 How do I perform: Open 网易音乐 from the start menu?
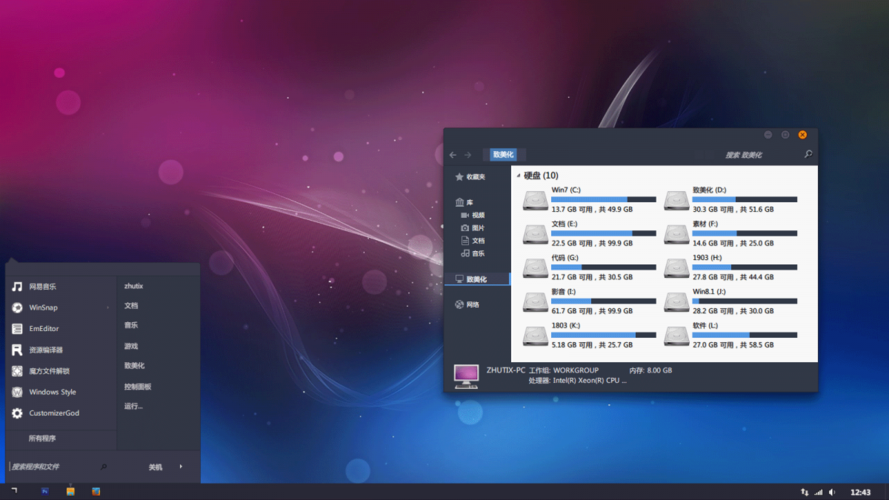pyautogui.click(x=42, y=287)
